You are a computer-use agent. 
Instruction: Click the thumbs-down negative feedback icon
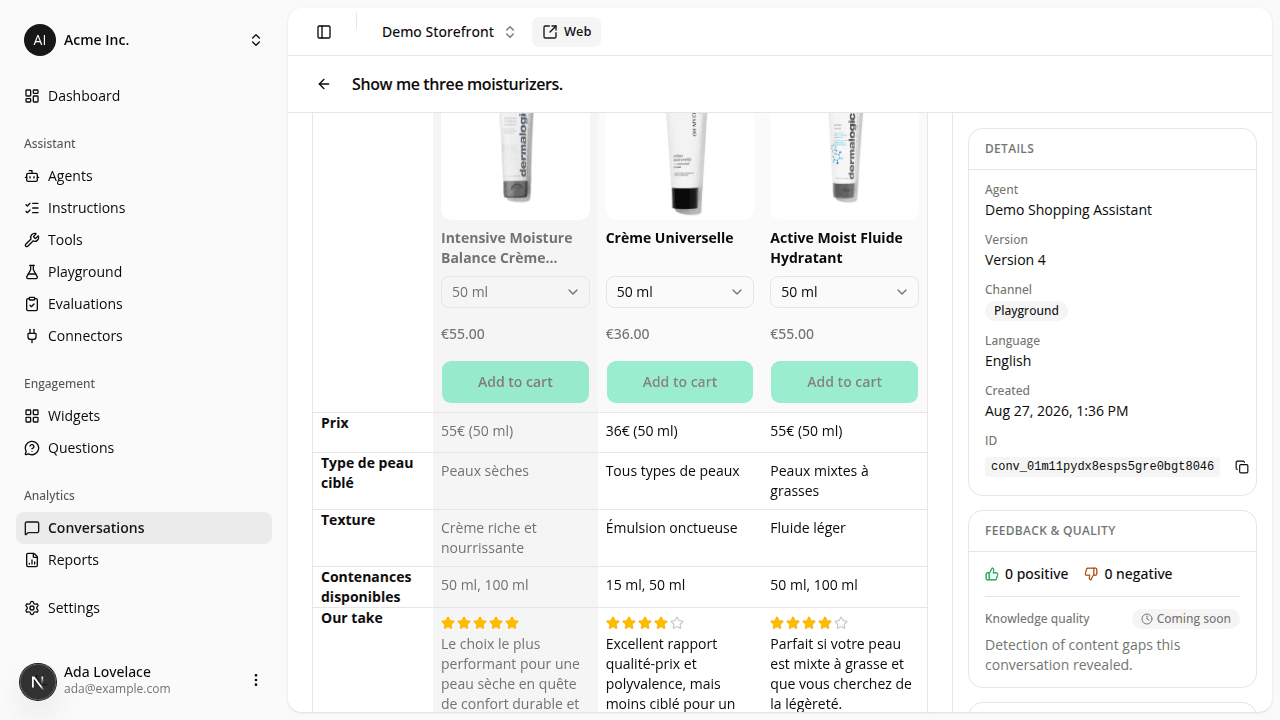pos(1092,574)
